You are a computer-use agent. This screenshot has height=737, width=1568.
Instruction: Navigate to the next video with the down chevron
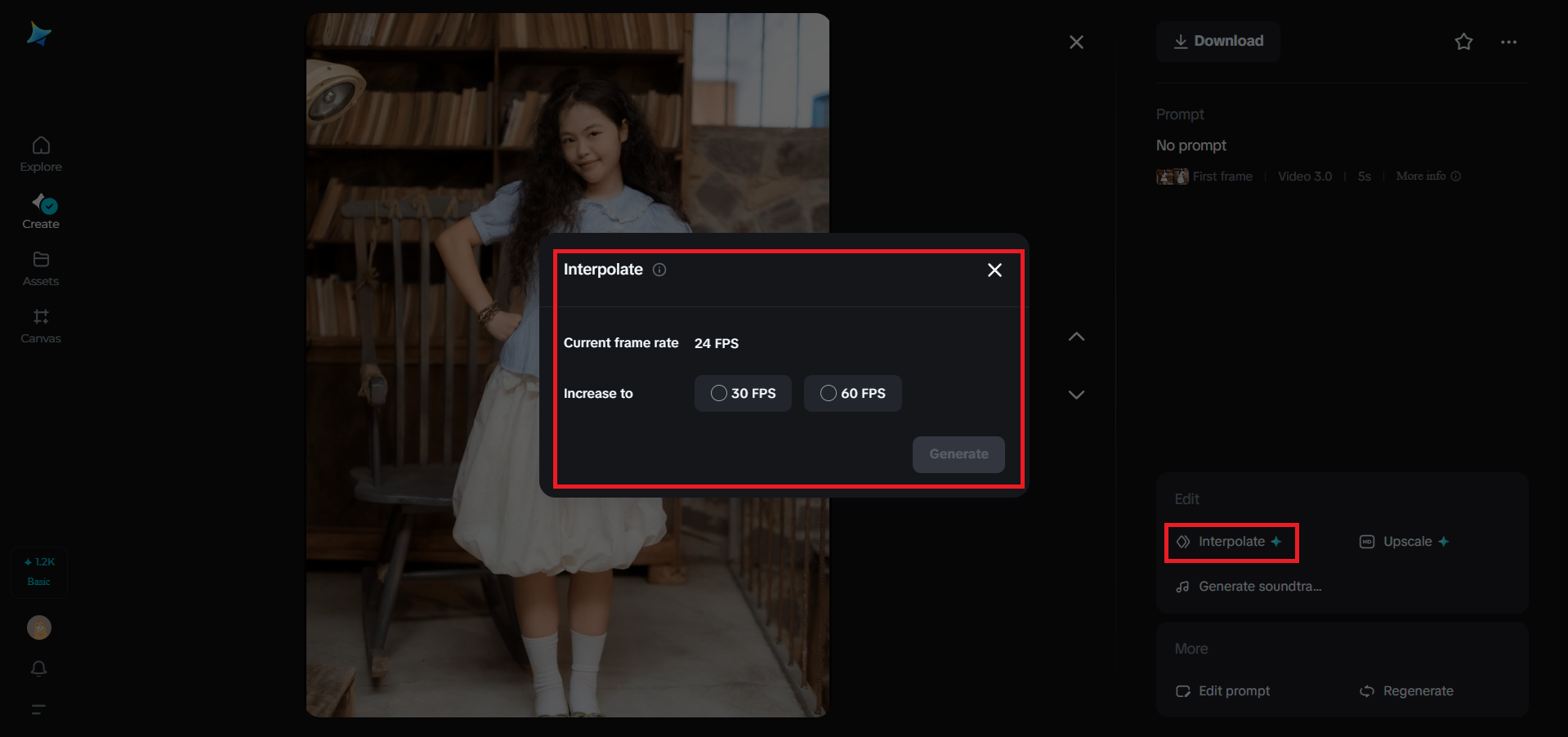pyautogui.click(x=1076, y=395)
